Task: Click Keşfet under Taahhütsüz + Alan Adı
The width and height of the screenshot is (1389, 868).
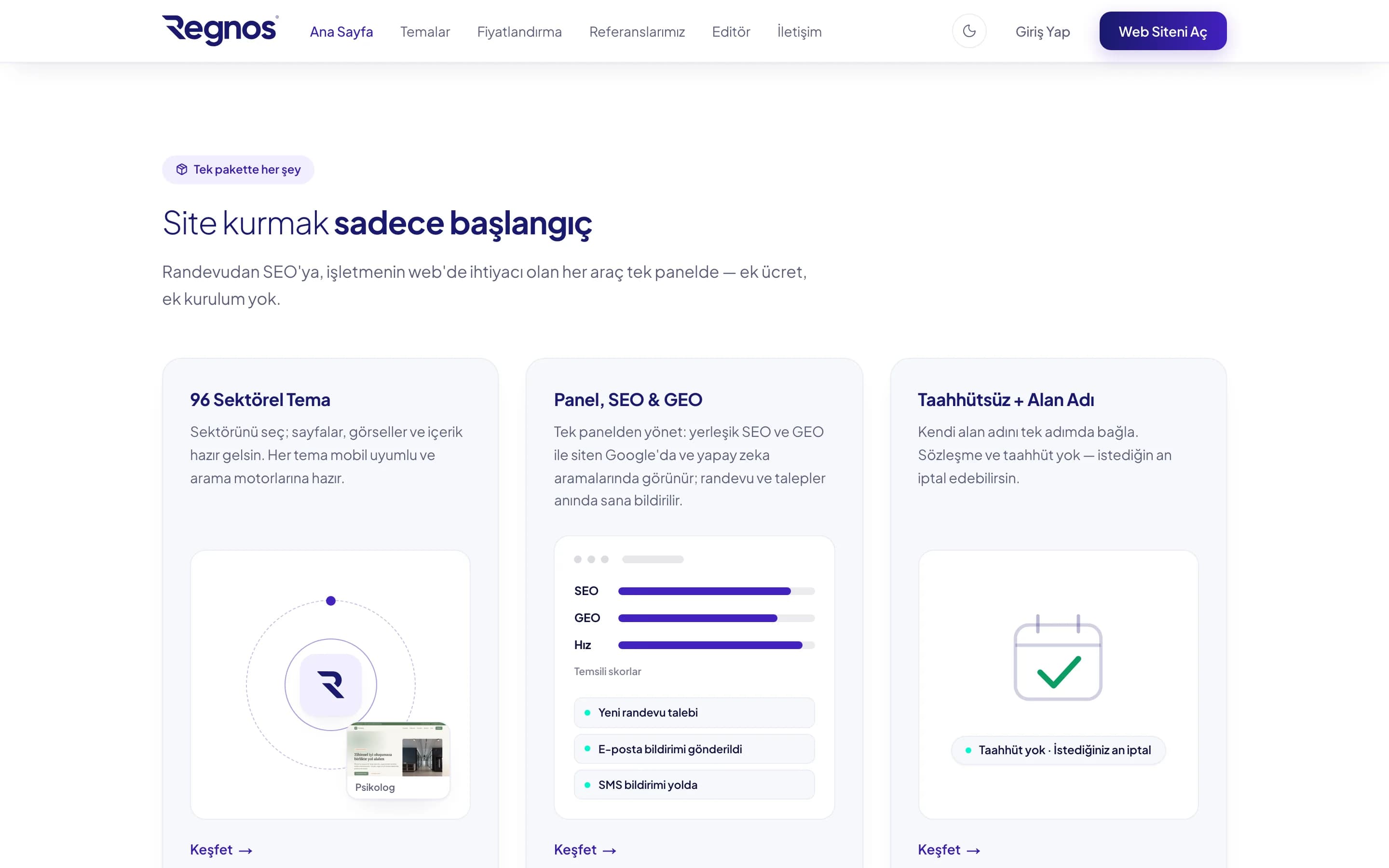Action: (949, 850)
